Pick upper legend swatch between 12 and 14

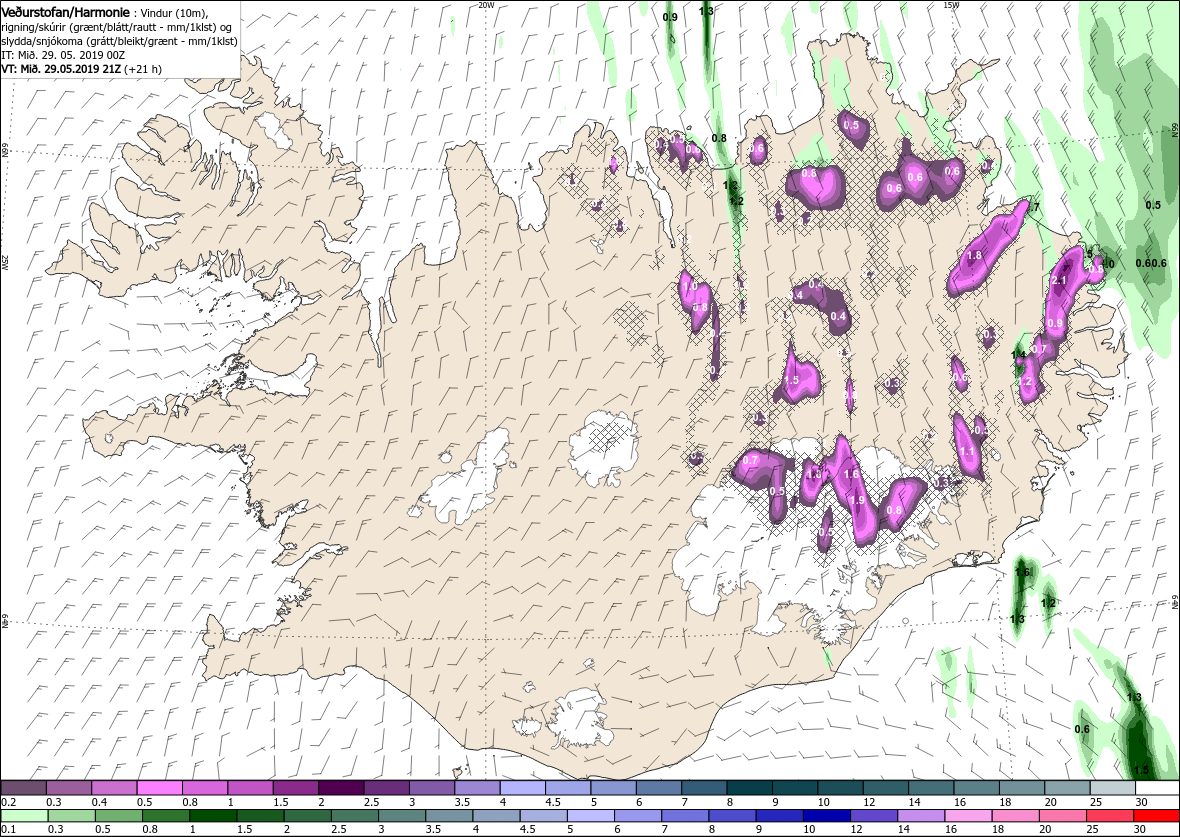pos(886,788)
